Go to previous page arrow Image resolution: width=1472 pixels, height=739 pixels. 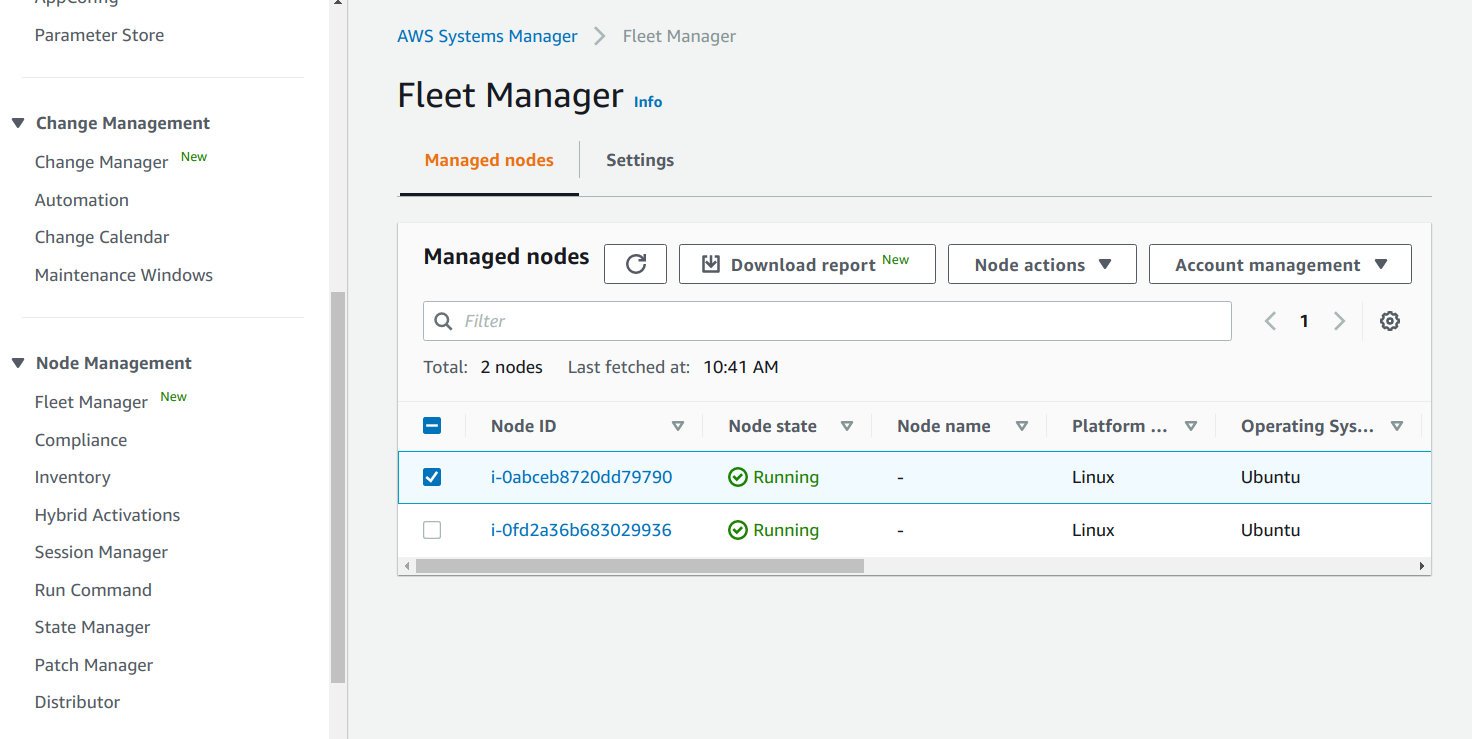tap(1270, 321)
